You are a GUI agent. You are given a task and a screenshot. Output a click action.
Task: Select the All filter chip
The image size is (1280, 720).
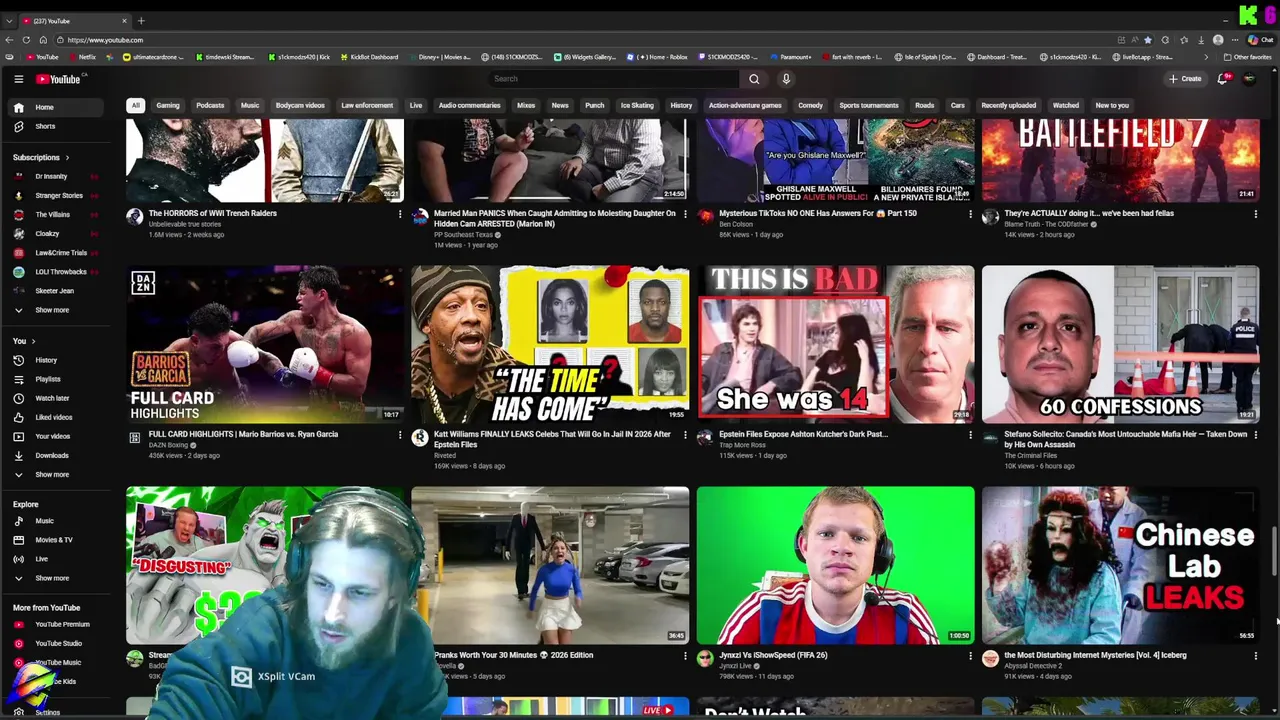click(x=135, y=105)
